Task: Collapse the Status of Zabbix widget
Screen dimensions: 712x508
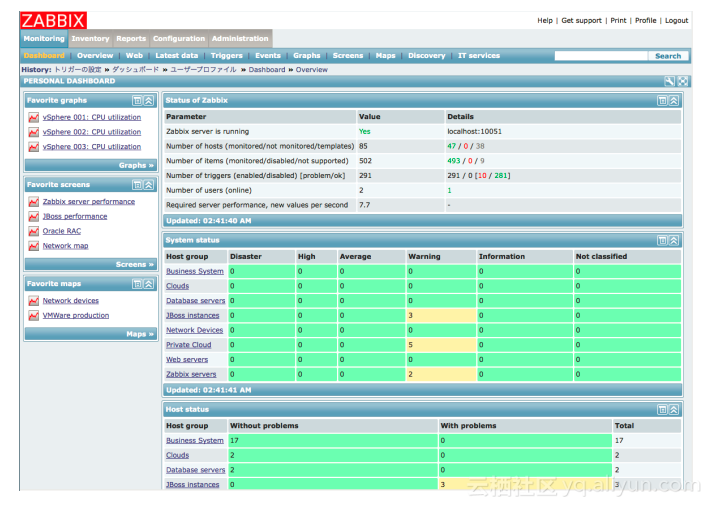Action: click(674, 101)
